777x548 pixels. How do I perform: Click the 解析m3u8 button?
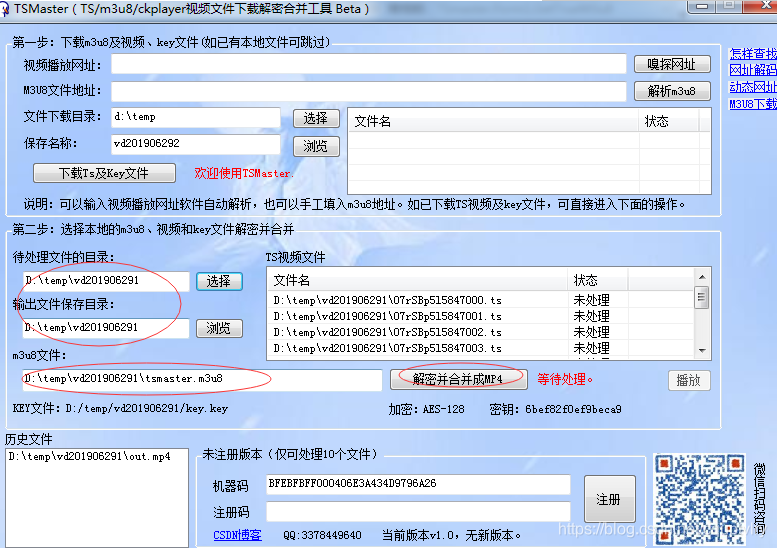point(672,91)
